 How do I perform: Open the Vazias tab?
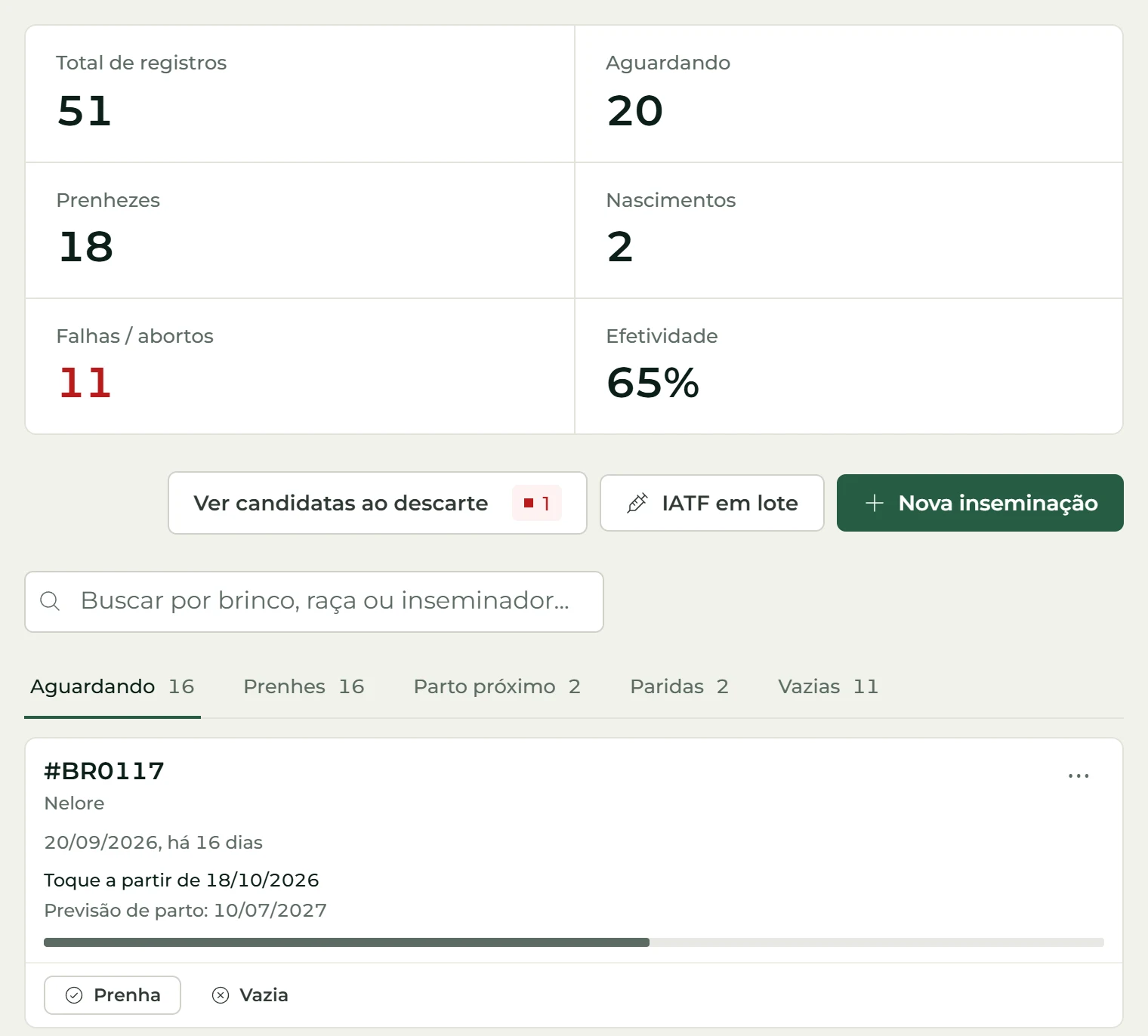pyautogui.click(x=828, y=686)
